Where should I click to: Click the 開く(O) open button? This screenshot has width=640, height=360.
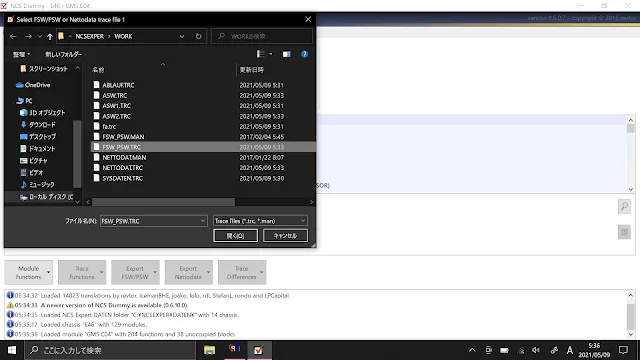[236, 236]
